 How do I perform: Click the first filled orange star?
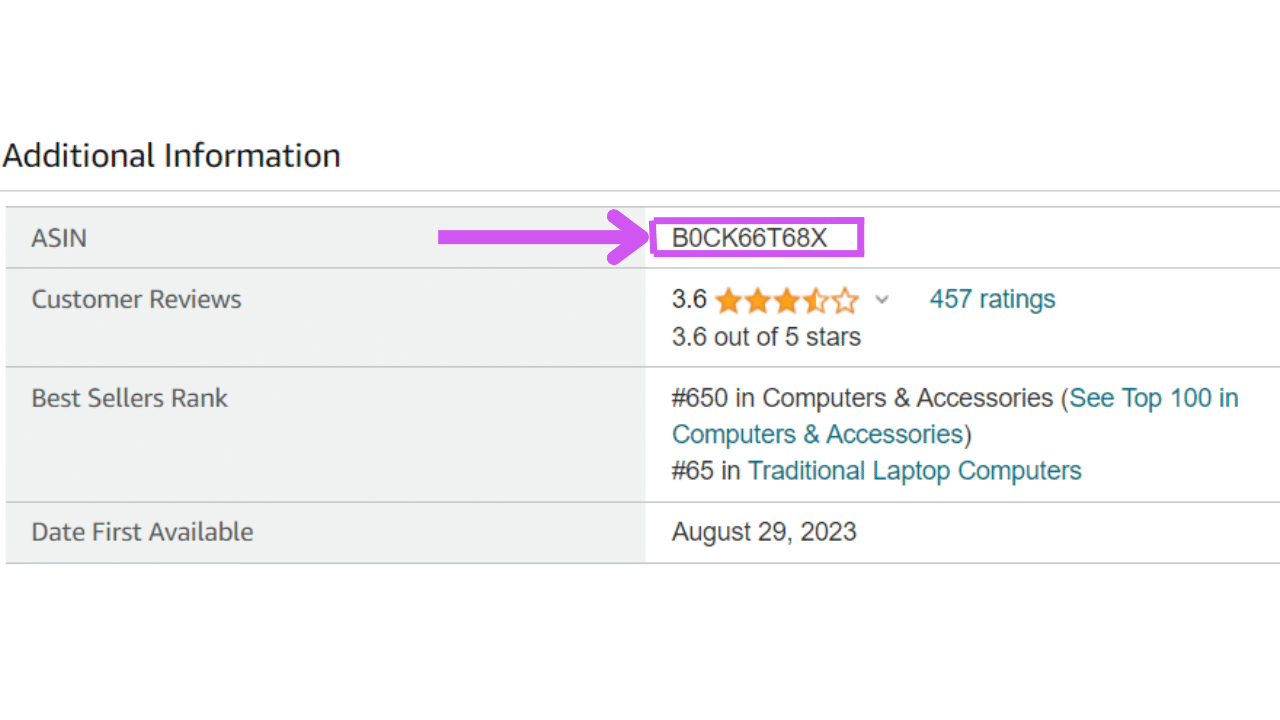pos(728,300)
